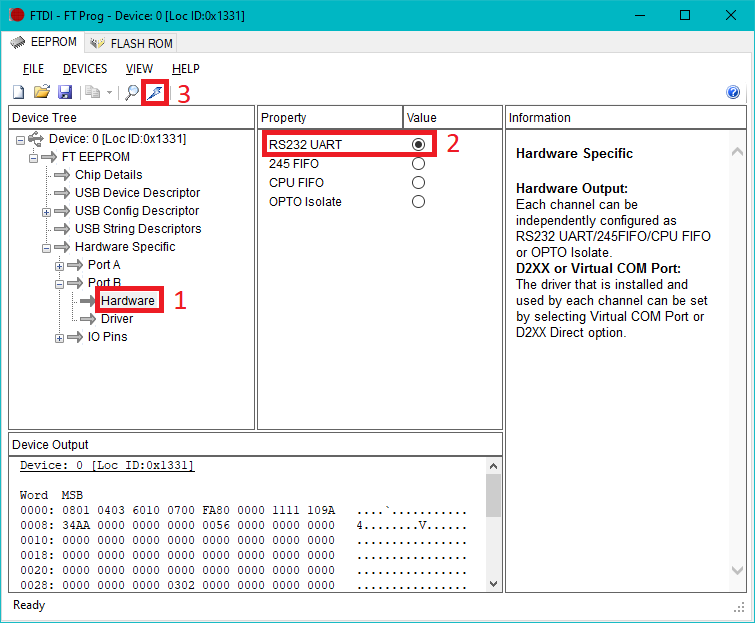Click the hex row starting 0000:
The image size is (755, 623).
pyautogui.click(x=243, y=510)
